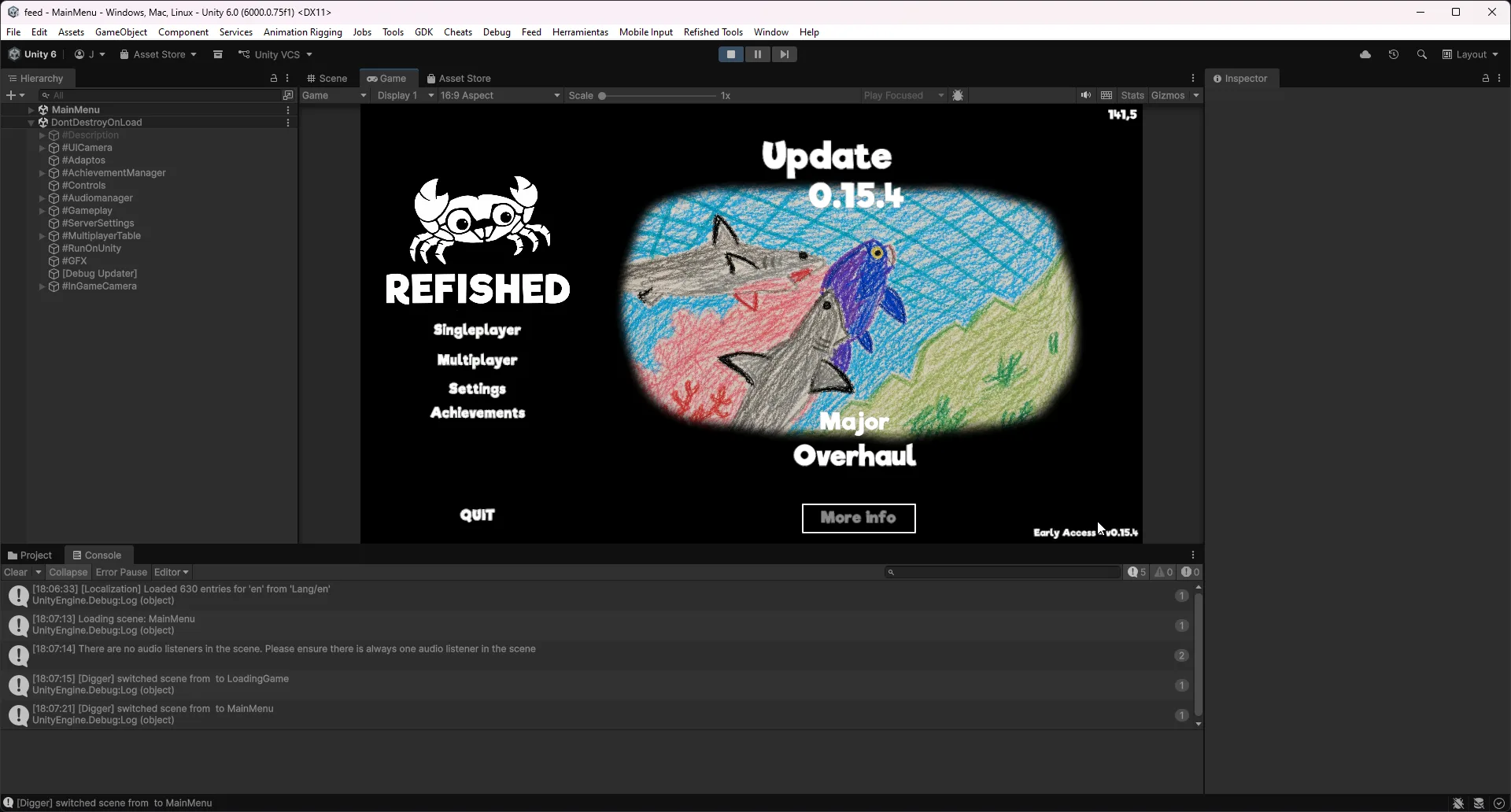Mute audio in the Game view

pos(1086,95)
